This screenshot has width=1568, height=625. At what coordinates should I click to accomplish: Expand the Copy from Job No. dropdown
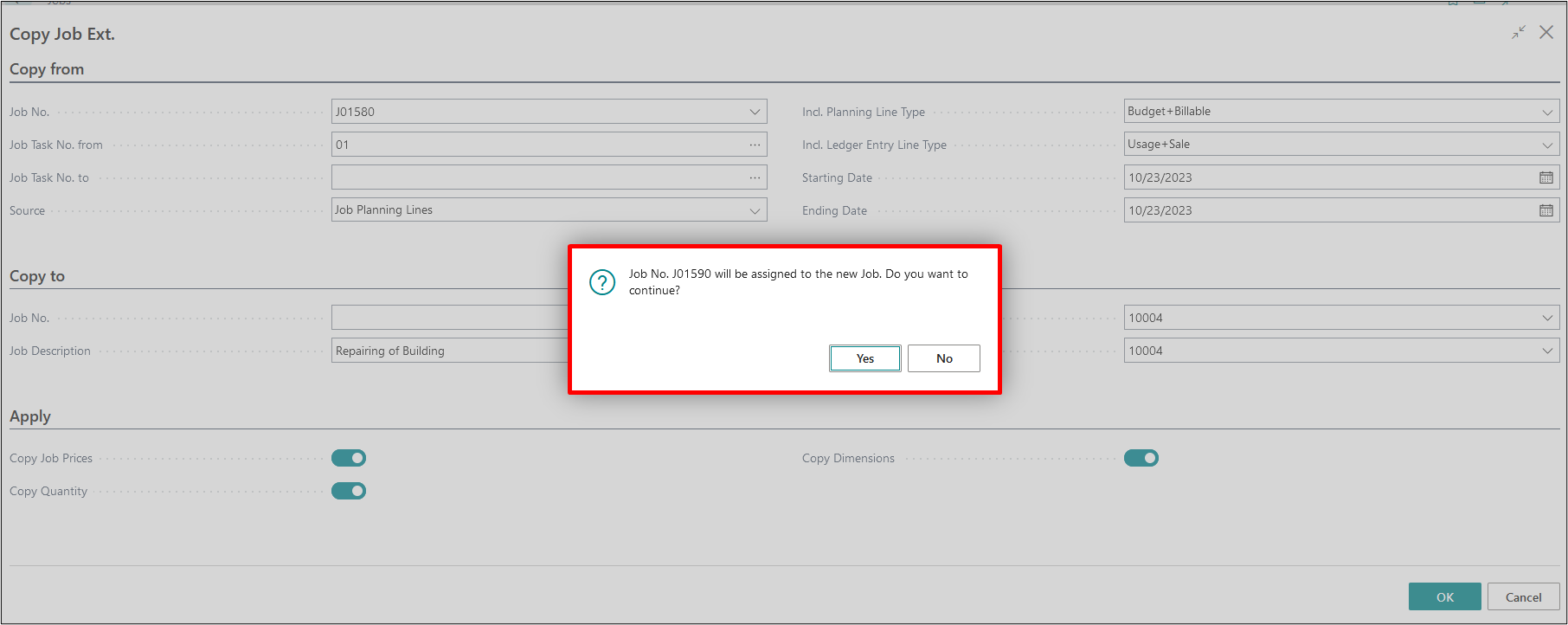point(755,112)
